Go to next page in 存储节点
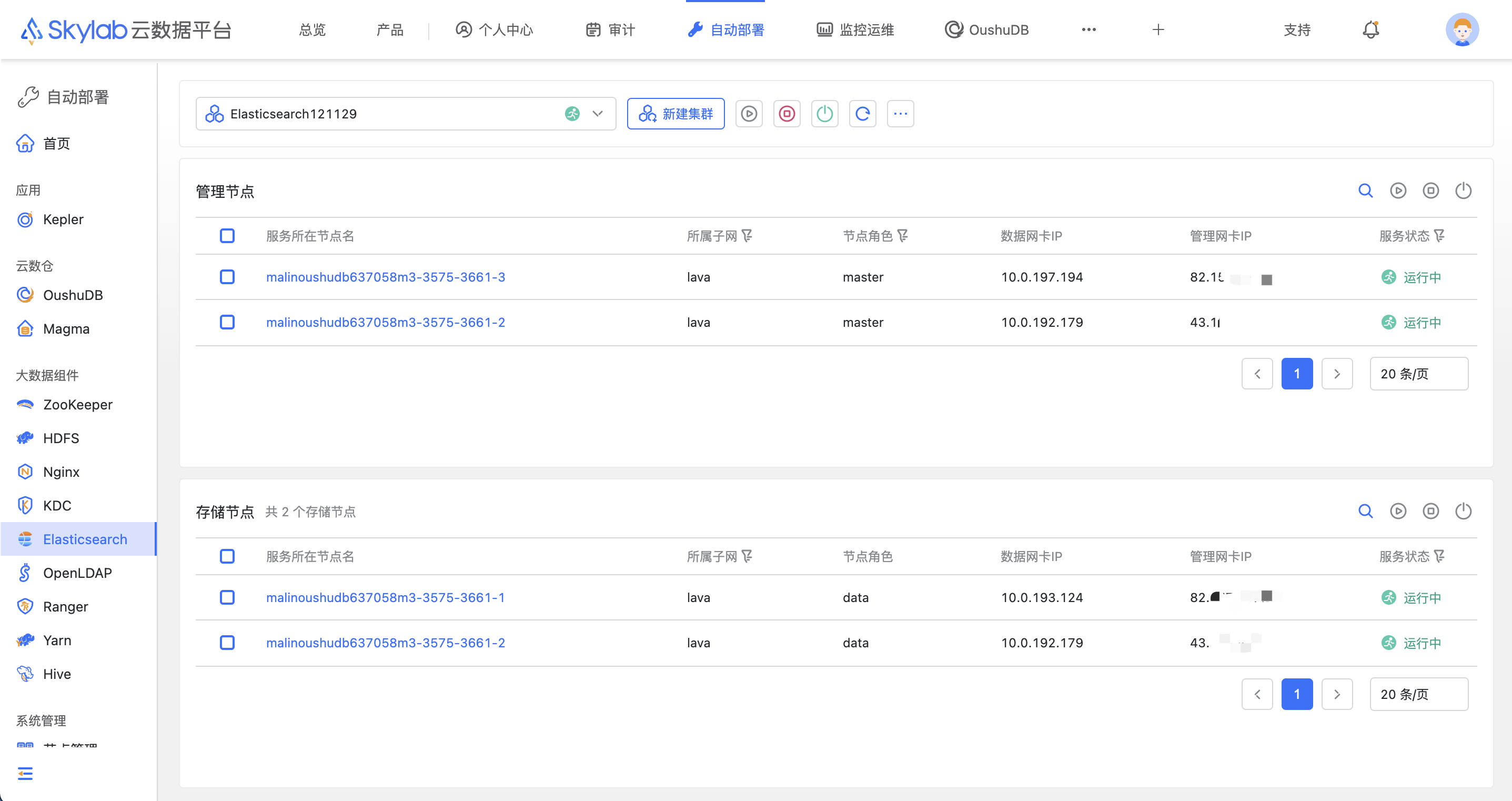The image size is (1512, 801). (1337, 694)
